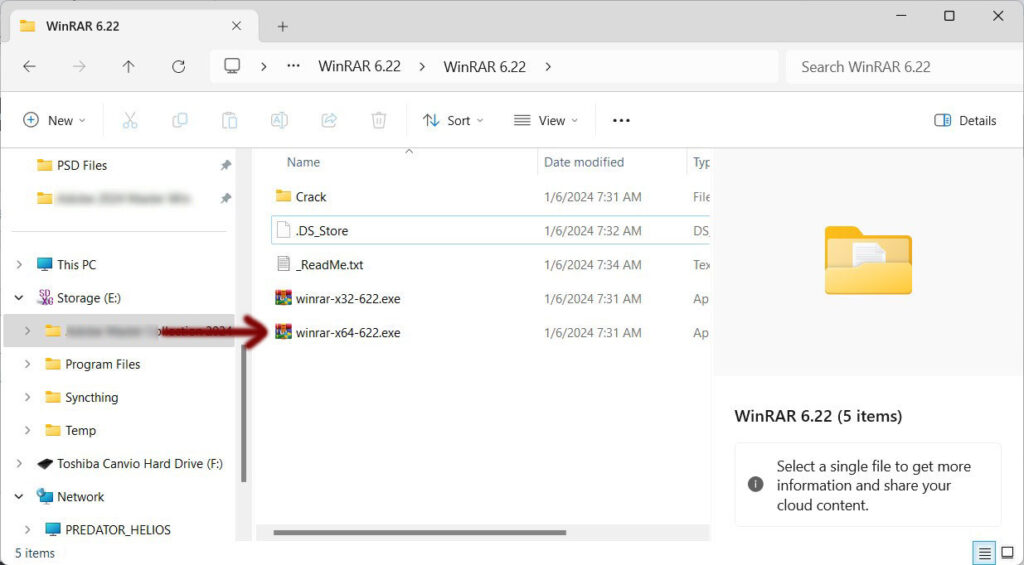
Task: Expand the This PC tree node
Action: [19, 265]
